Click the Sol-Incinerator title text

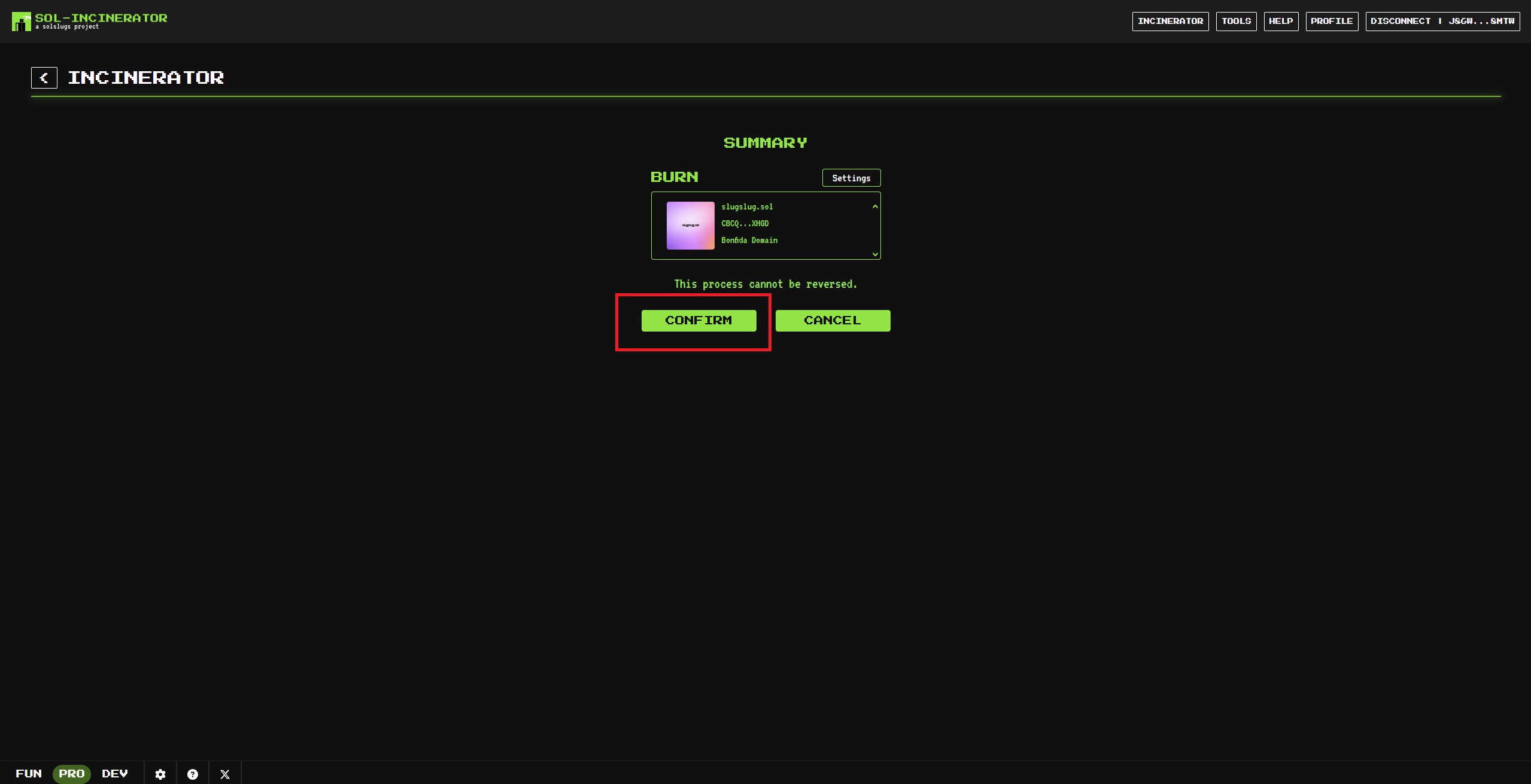click(x=101, y=18)
